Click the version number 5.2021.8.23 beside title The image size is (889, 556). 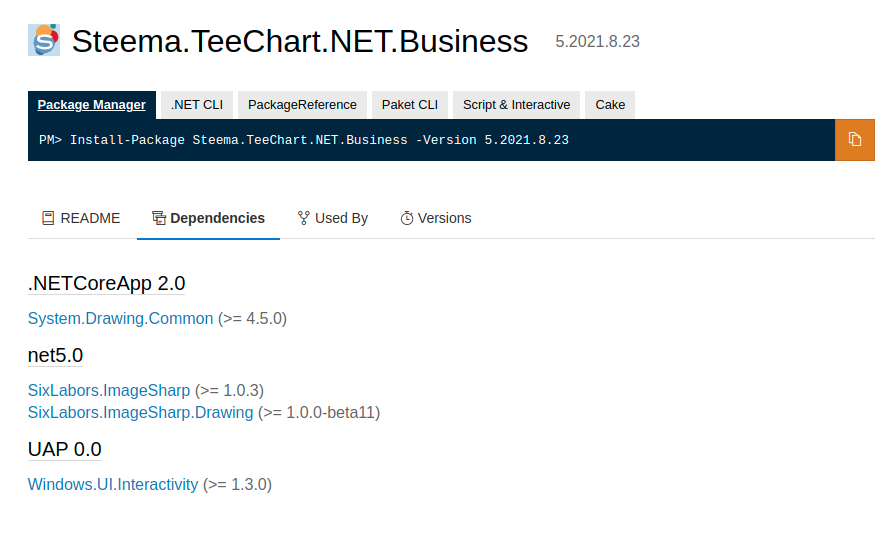point(598,41)
